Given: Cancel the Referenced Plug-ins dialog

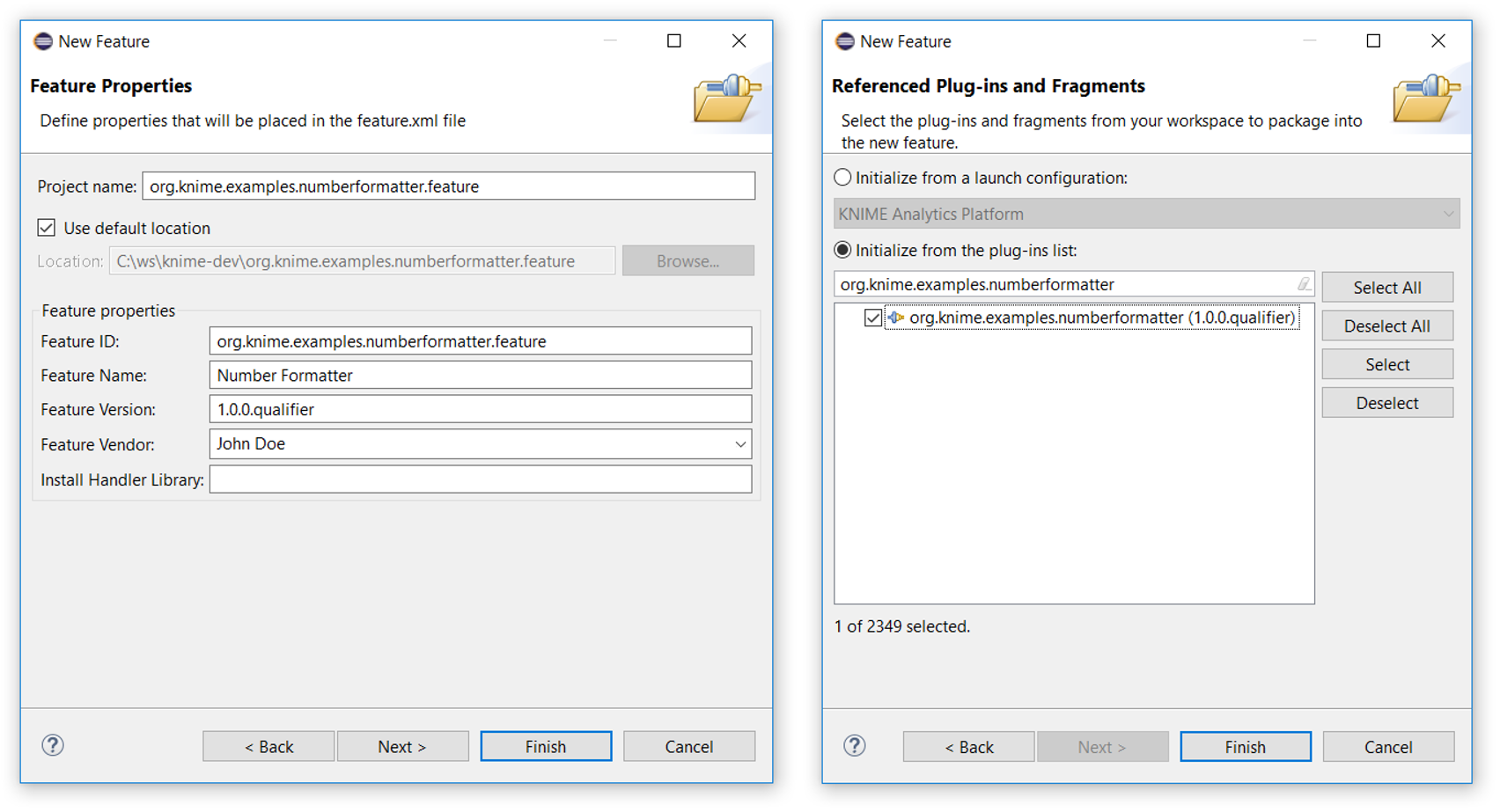Looking at the screenshot, I should (x=1388, y=747).
